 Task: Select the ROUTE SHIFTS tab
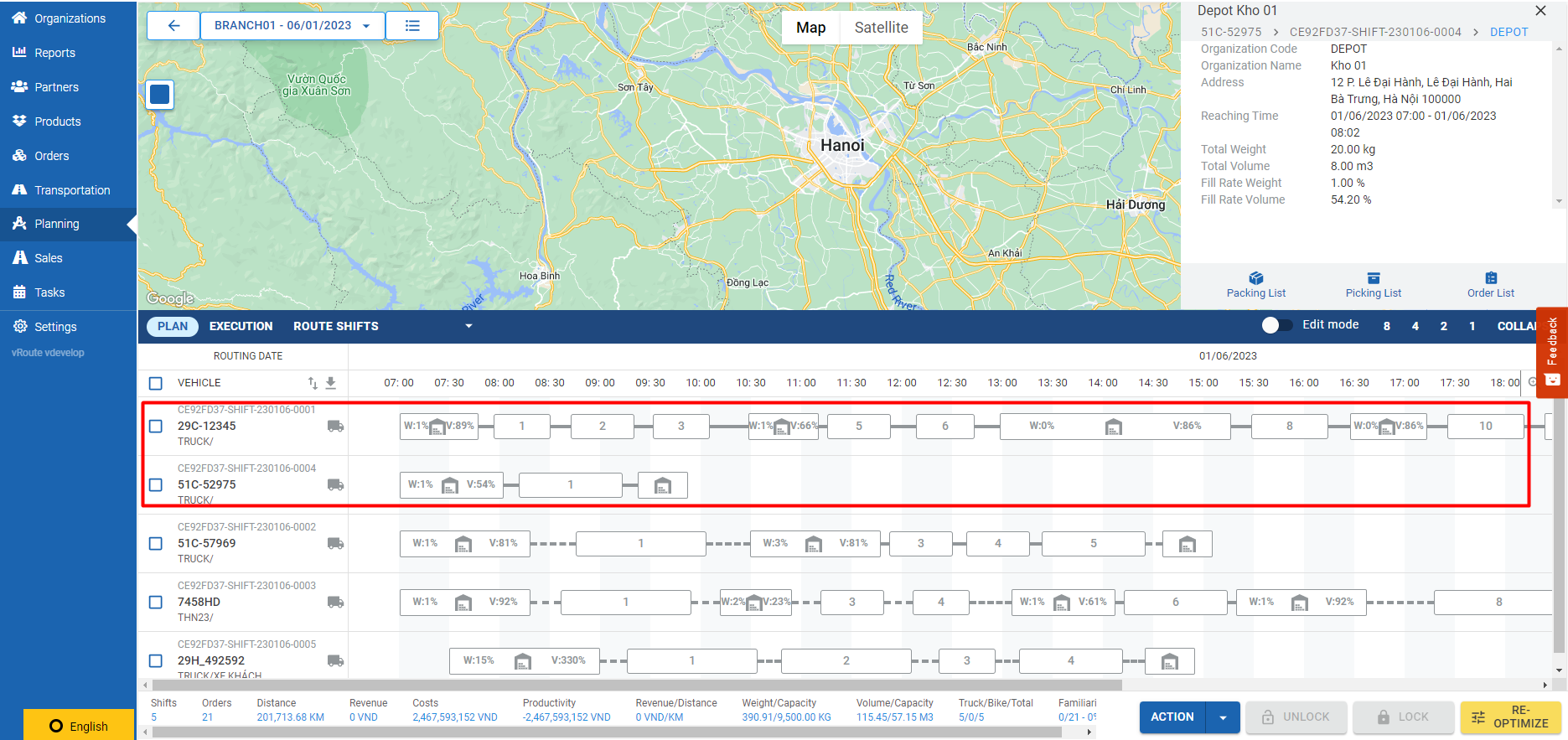tap(335, 326)
